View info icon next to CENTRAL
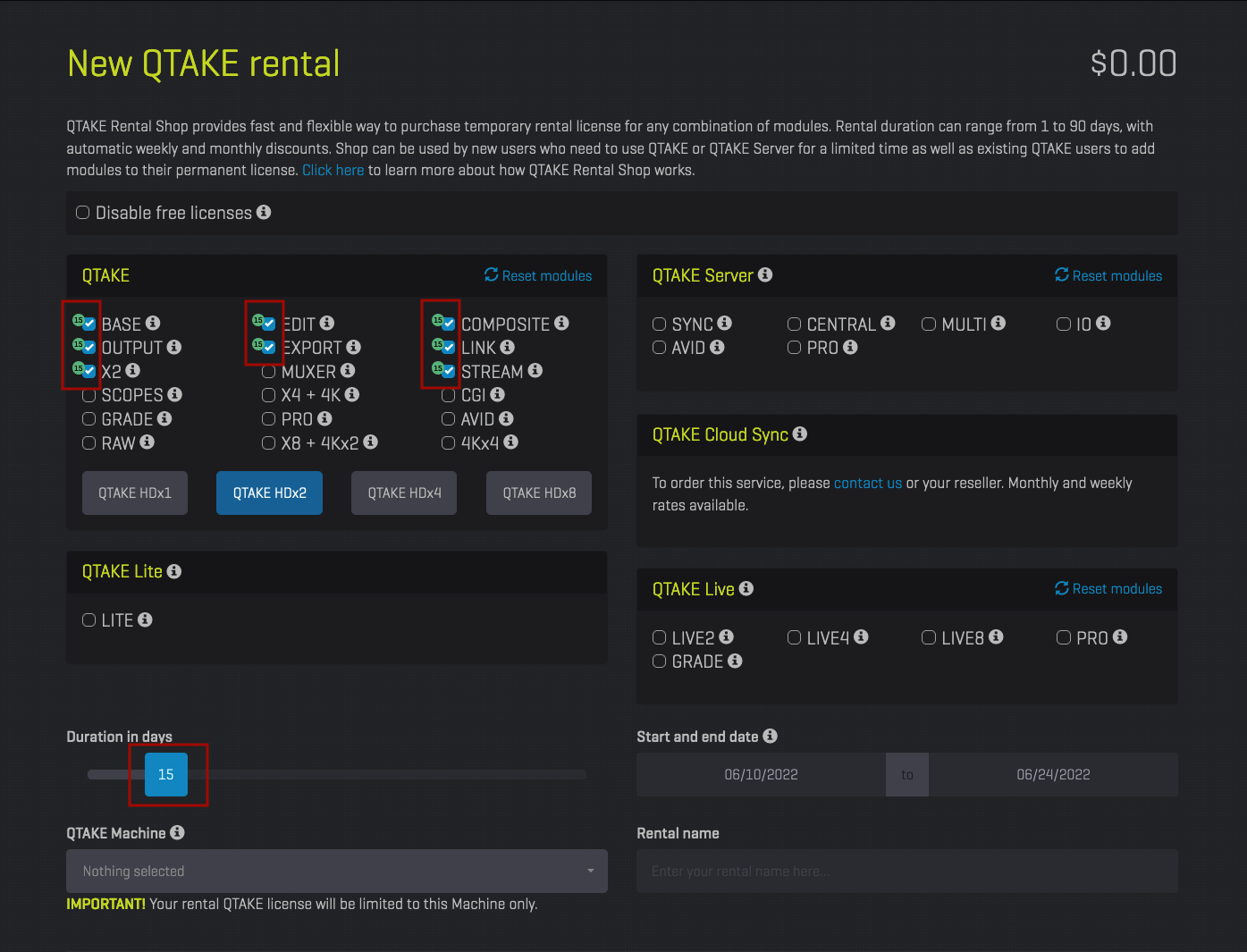This screenshot has height=952, width=1247. click(888, 323)
